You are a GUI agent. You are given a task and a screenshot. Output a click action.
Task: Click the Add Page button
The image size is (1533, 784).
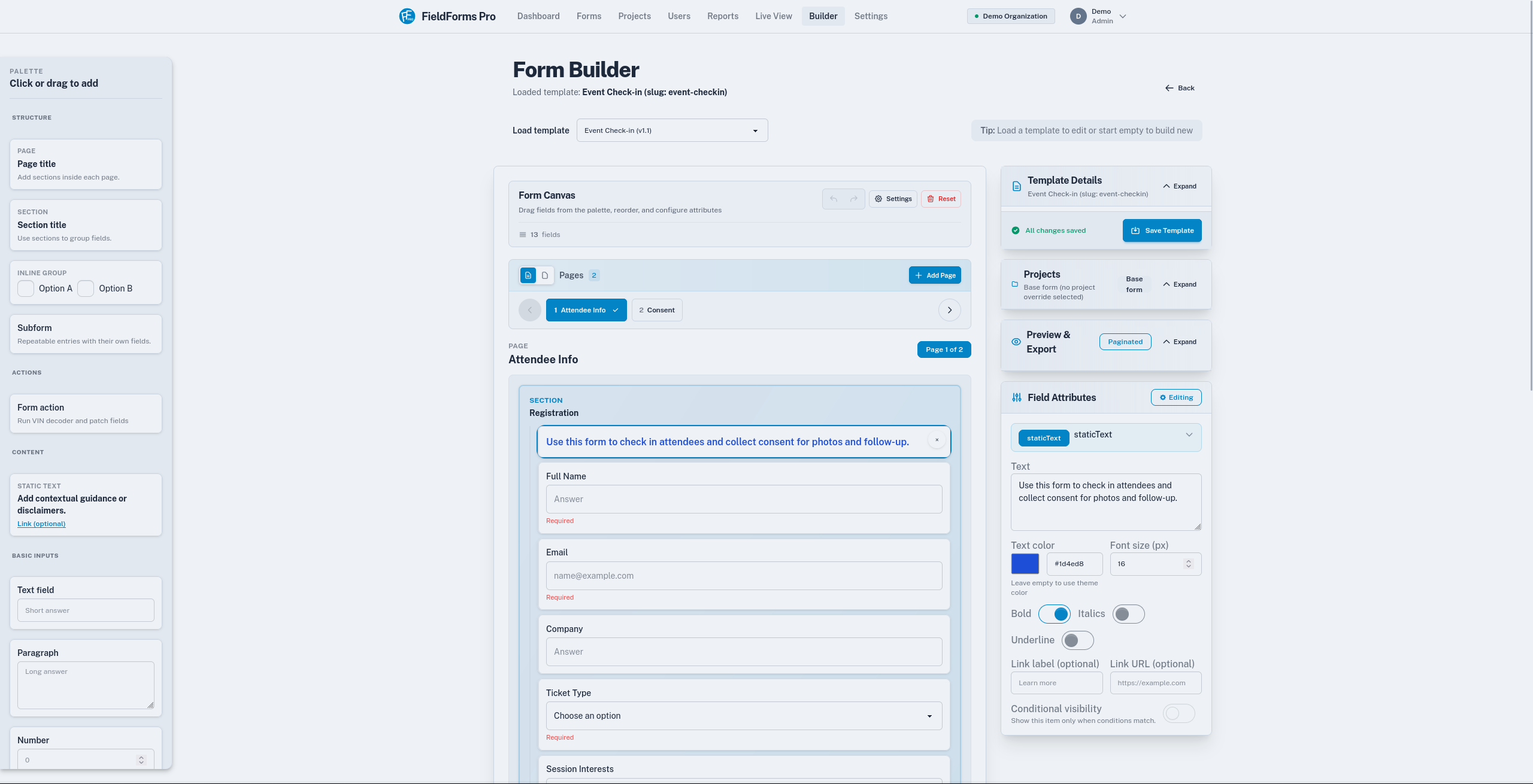coord(935,275)
